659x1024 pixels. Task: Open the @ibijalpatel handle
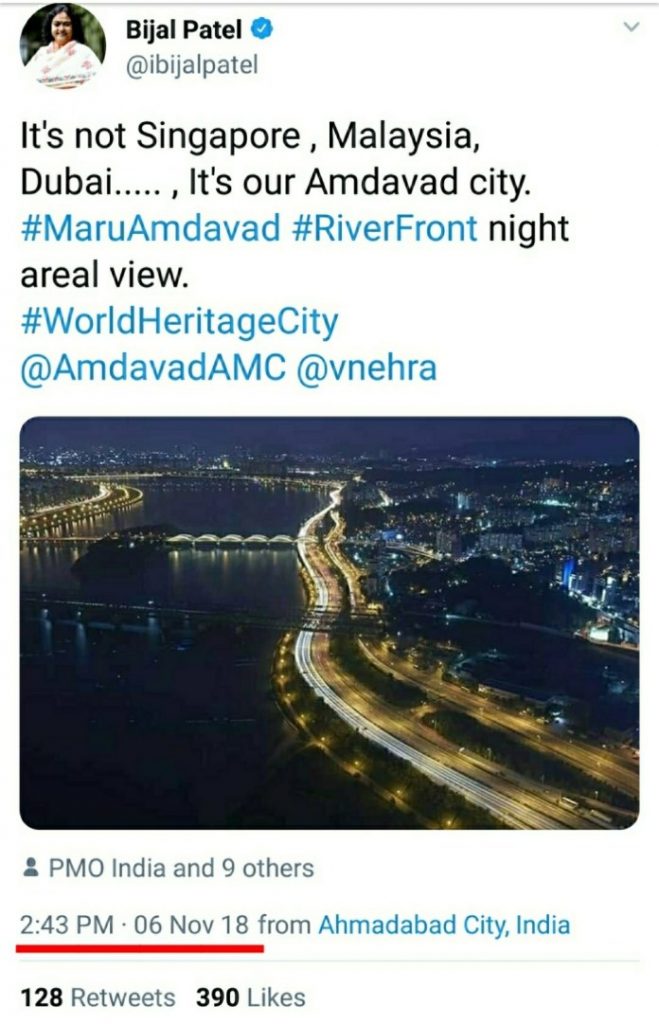coord(192,65)
